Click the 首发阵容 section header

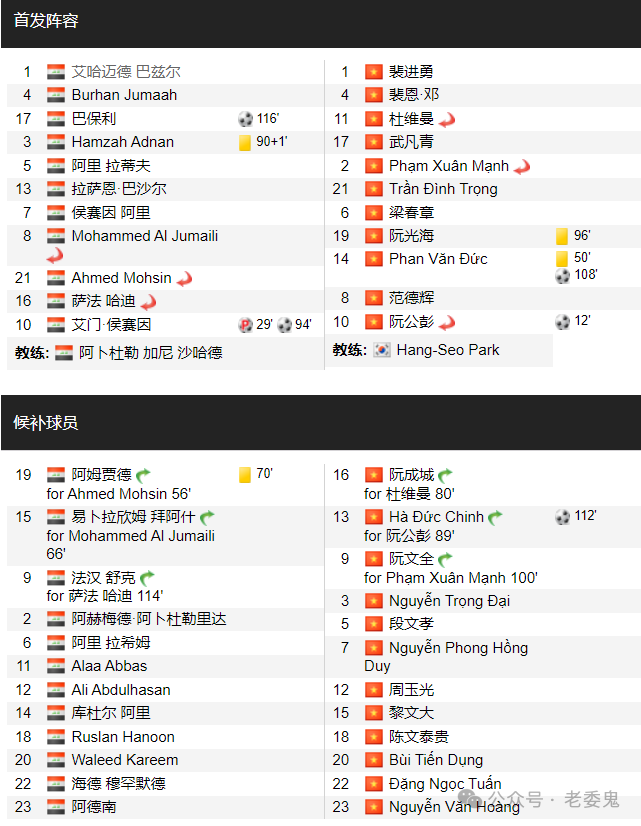[x=46, y=21]
